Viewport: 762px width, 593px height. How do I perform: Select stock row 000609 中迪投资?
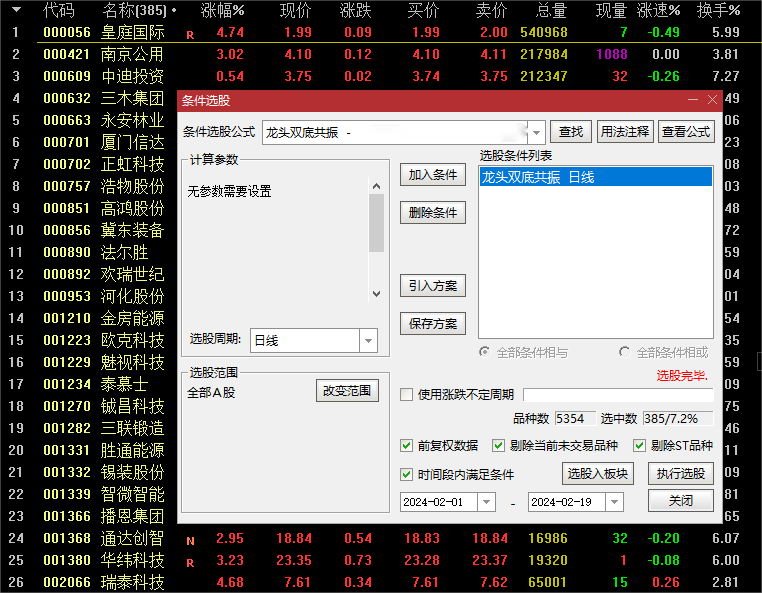pyautogui.click(x=381, y=76)
